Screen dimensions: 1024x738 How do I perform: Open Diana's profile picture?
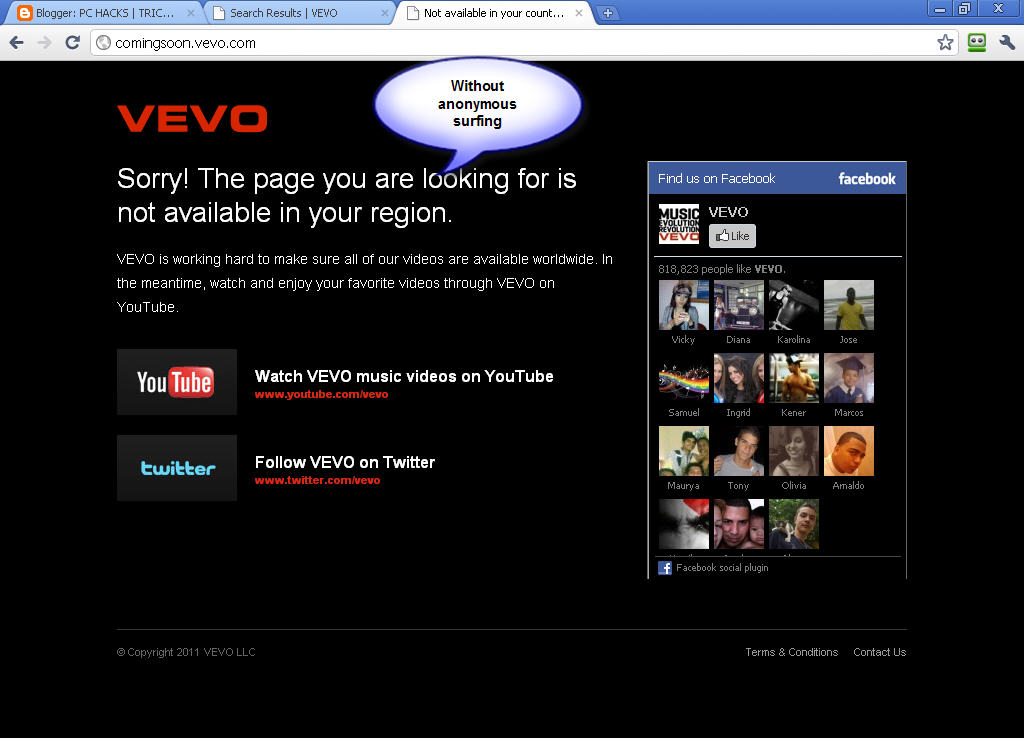[739, 305]
